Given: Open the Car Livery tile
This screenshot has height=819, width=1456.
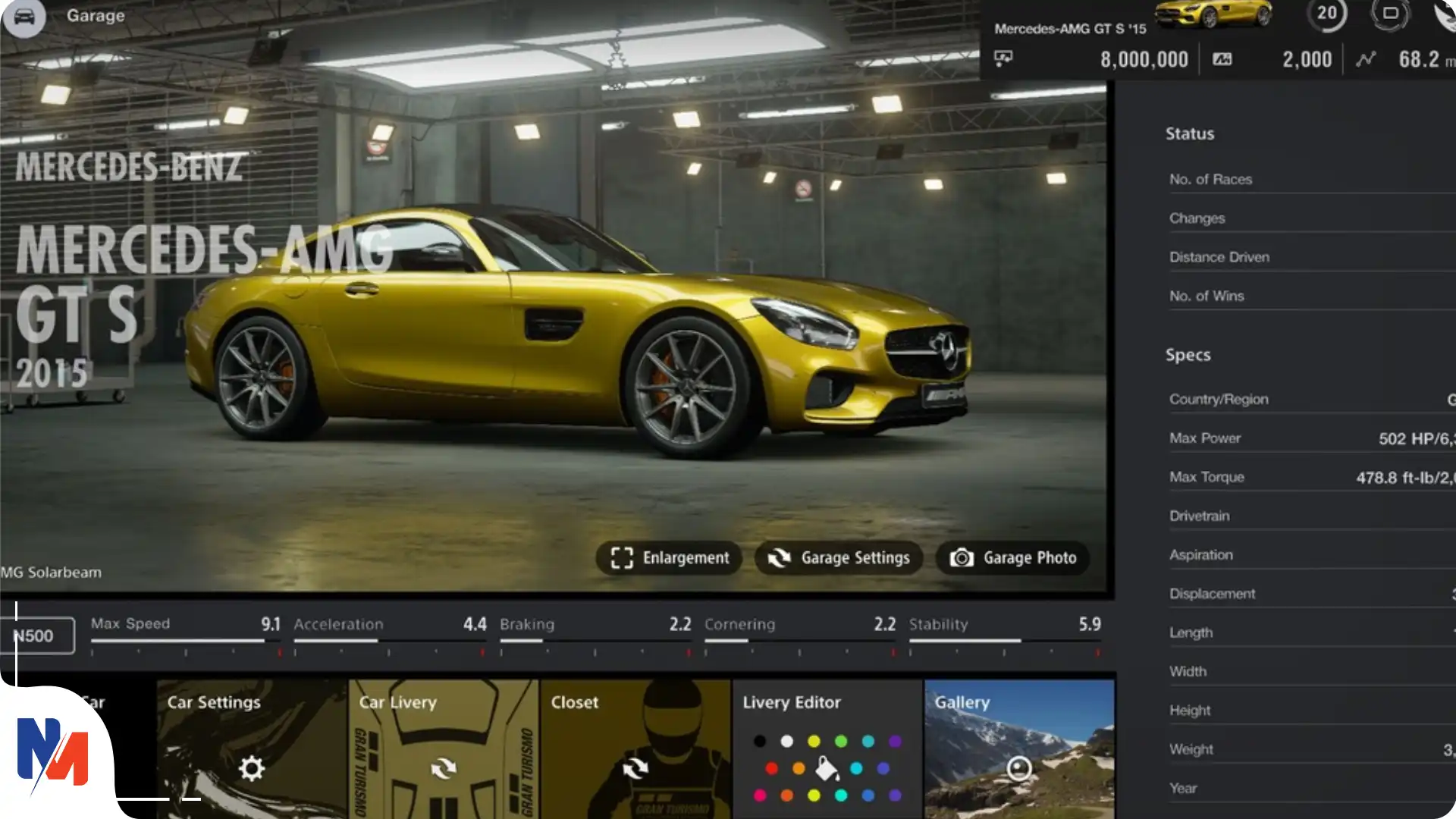Looking at the screenshot, I should (x=444, y=749).
